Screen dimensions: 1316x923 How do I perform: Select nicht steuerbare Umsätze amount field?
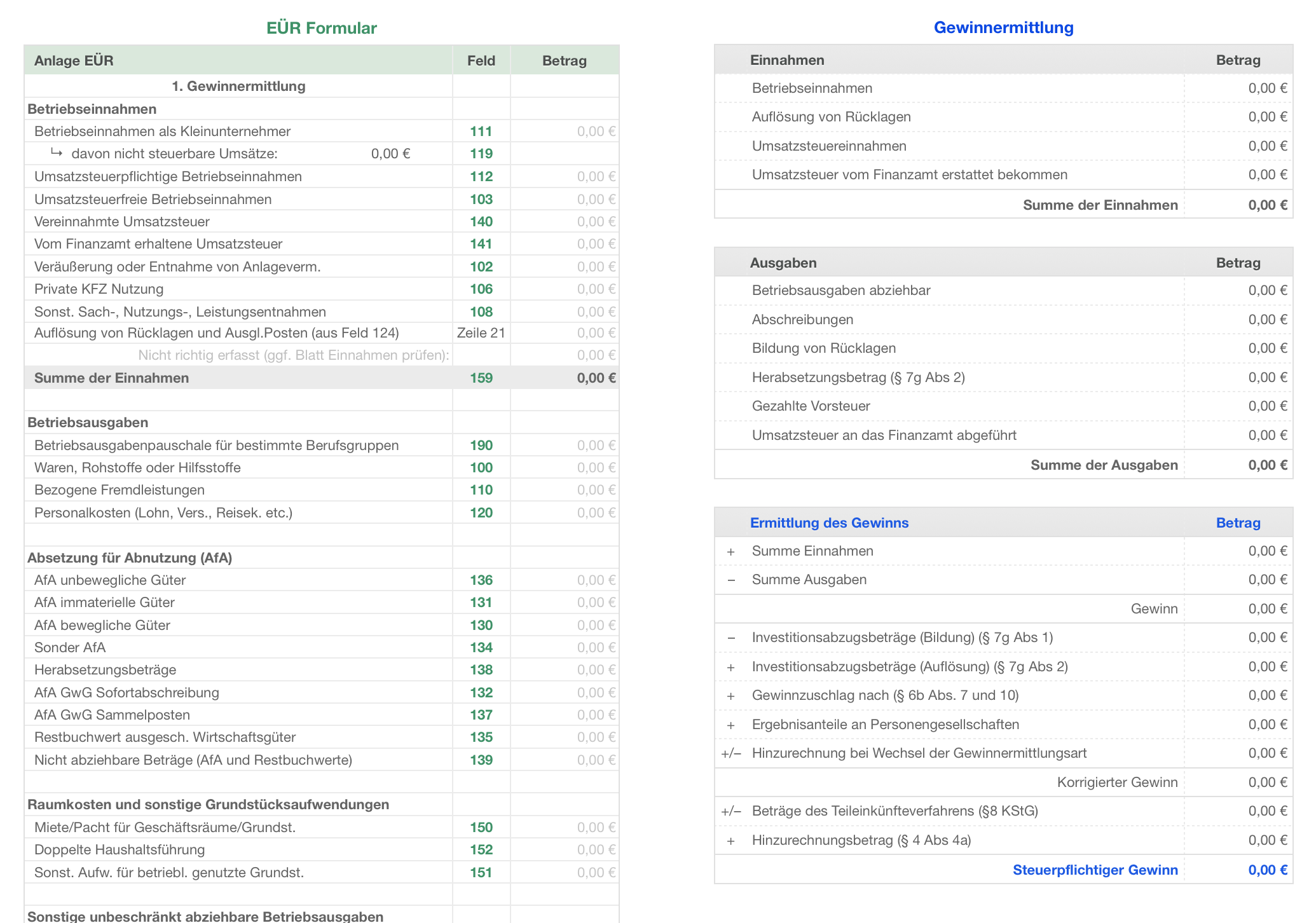tap(390, 154)
